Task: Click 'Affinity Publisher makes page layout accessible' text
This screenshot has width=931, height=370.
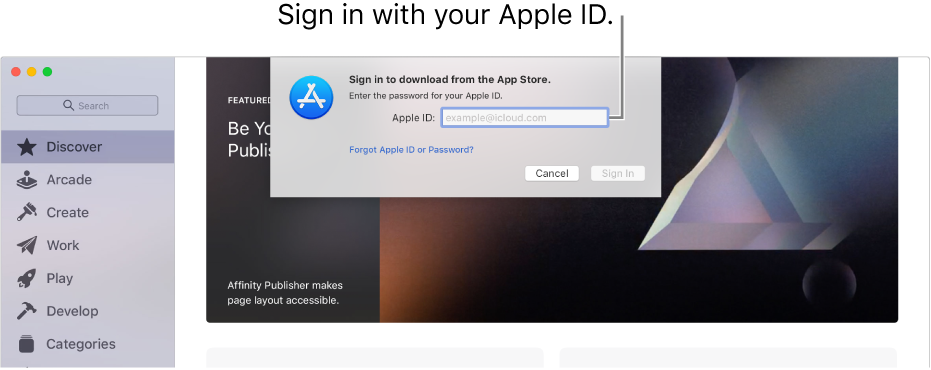Action: click(285, 293)
